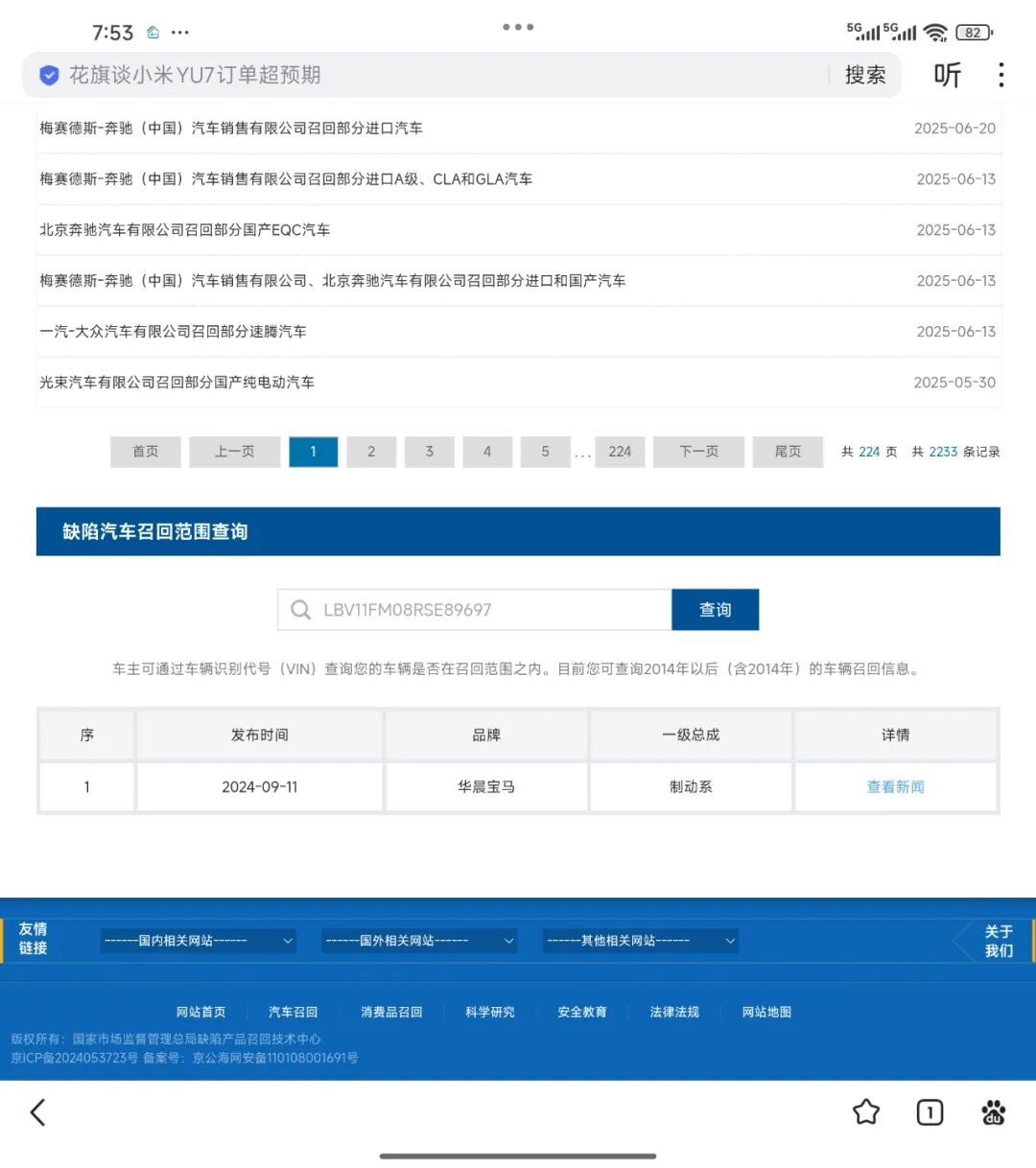Select page 3 in pagination
1036x1168 pixels.
tap(430, 452)
